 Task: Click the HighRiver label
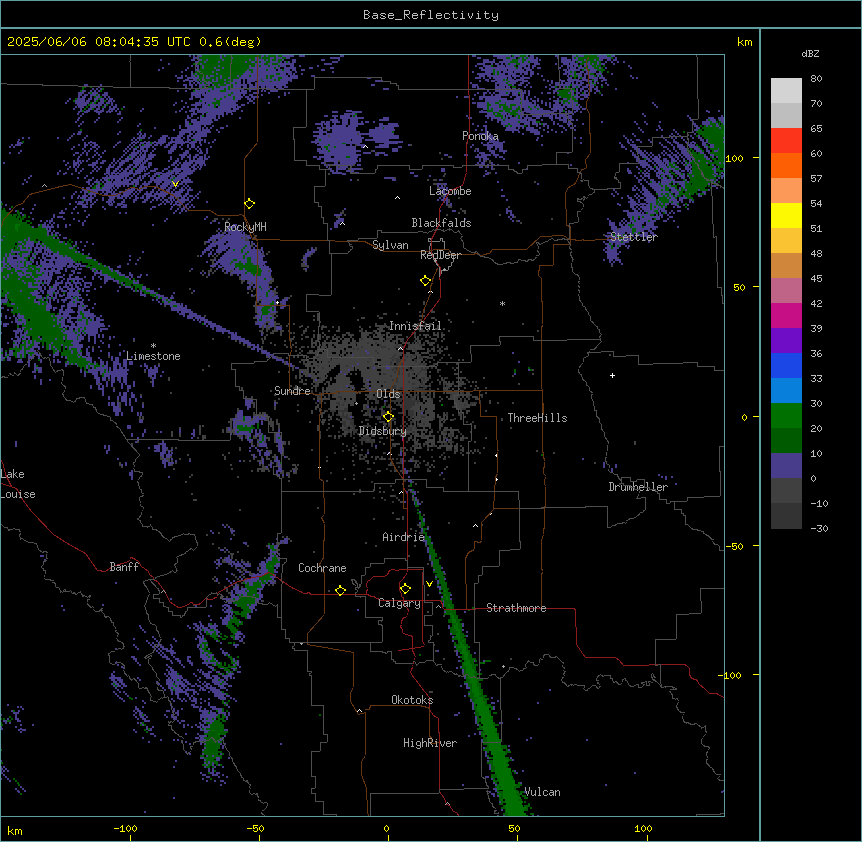(x=430, y=743)
